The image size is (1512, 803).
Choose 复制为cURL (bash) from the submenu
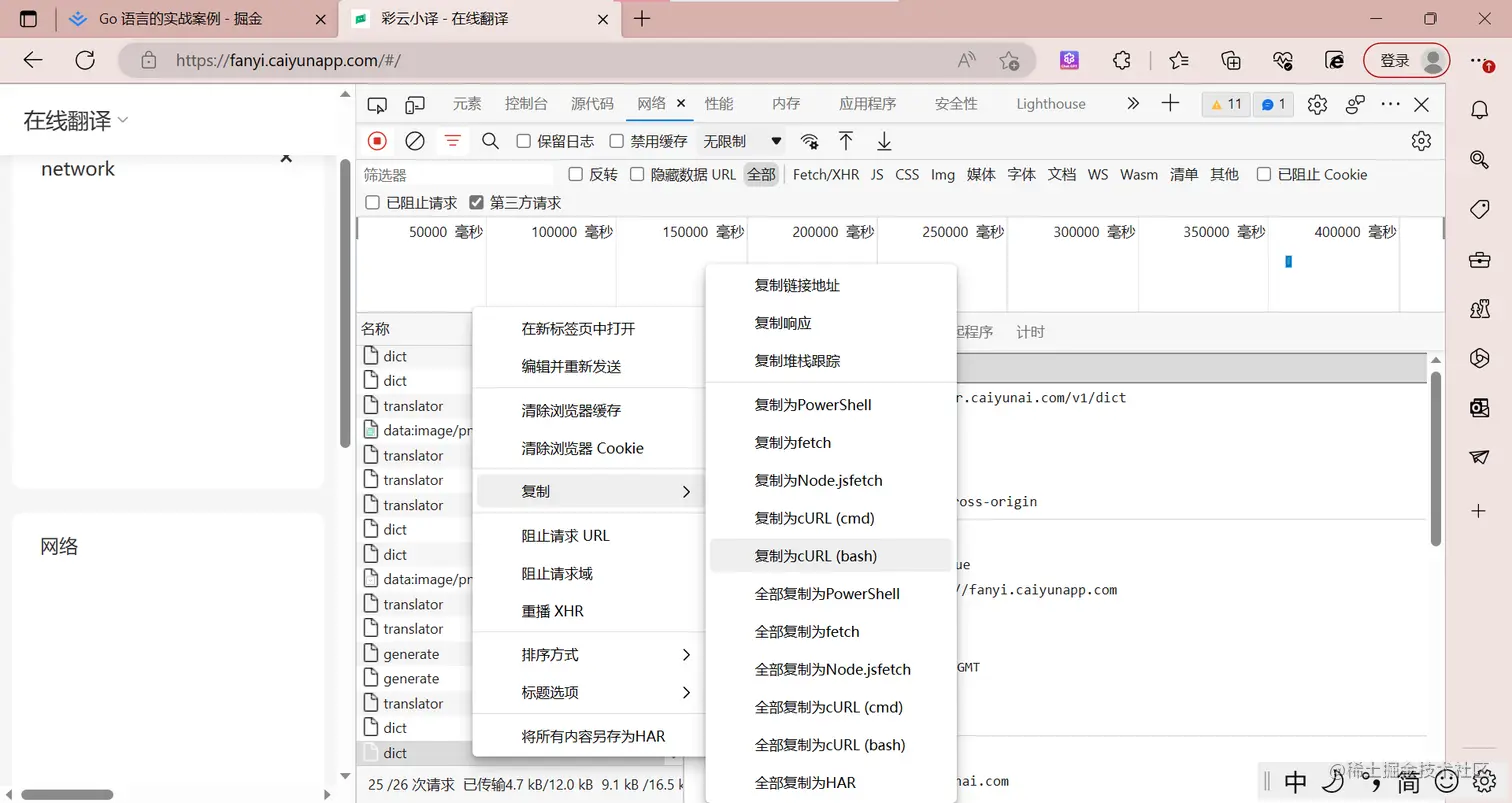coord(830,556)
